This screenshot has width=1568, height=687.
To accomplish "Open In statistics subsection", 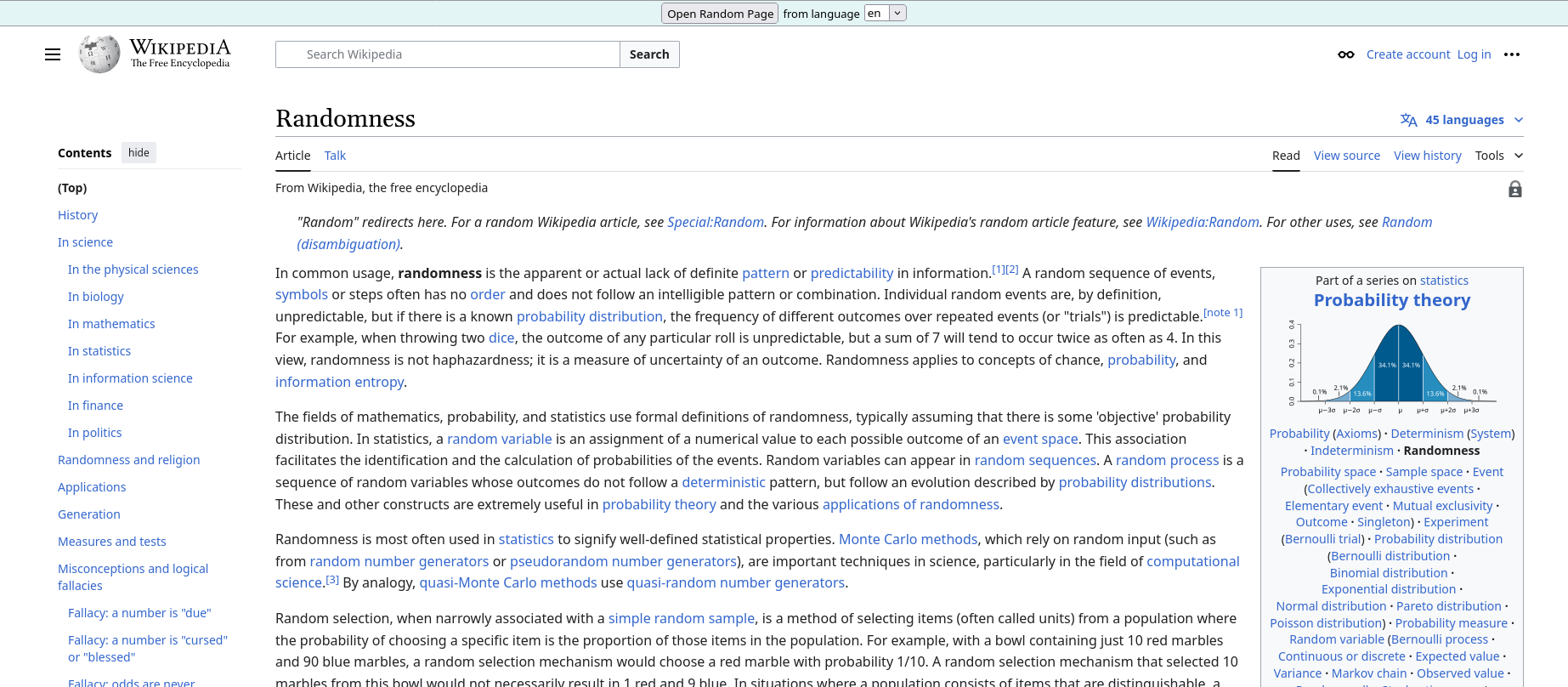I will 99,351.
